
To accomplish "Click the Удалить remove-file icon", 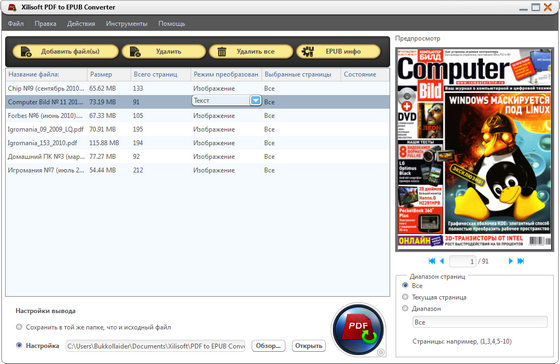I will coord(135,52).
